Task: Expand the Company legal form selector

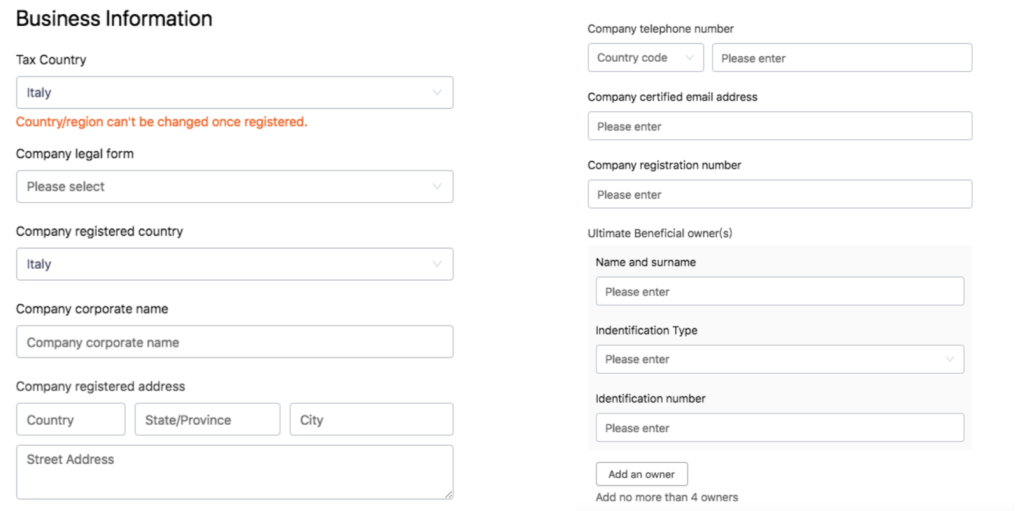Action: point(234,187)
